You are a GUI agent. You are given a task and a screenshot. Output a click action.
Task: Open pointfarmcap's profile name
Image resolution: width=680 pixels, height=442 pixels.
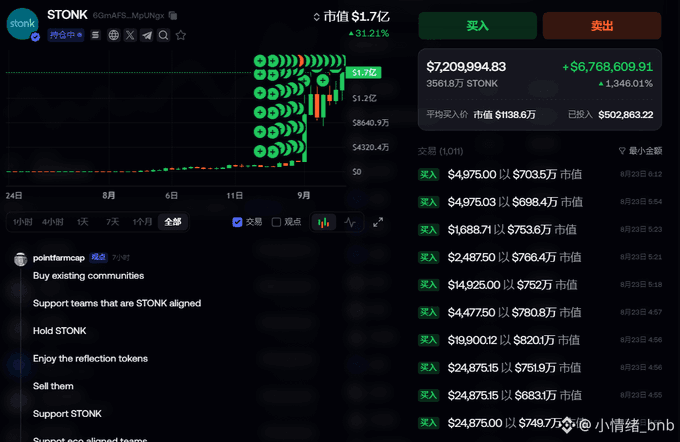pyautogui.click(x=59, y=258)
